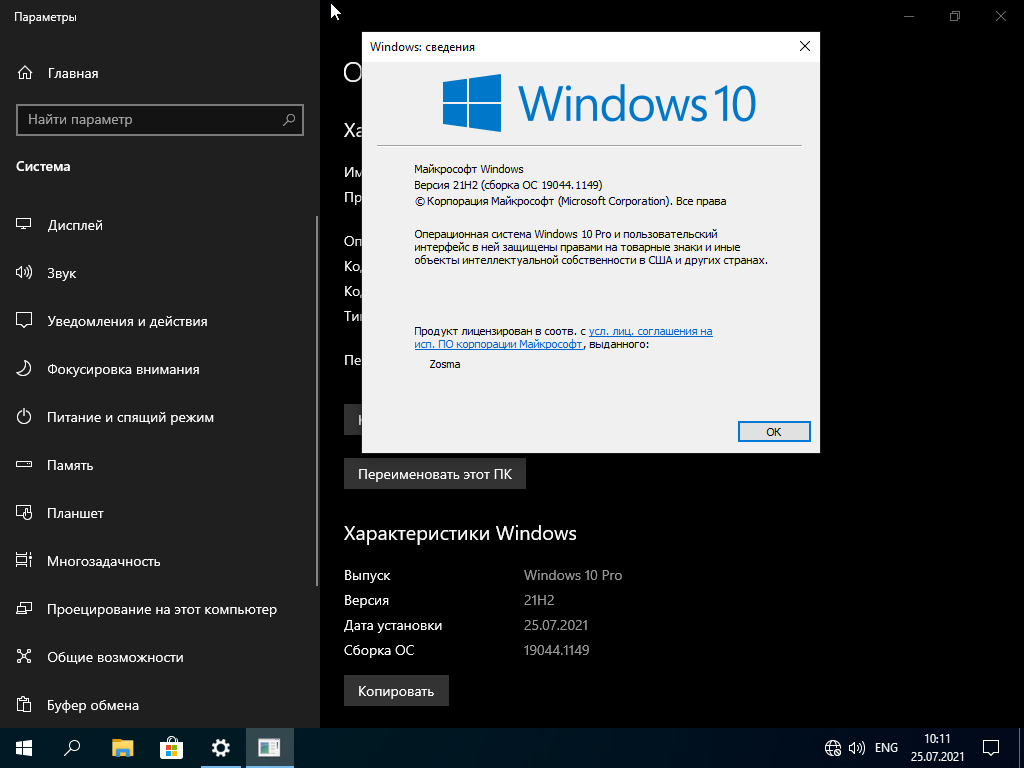This screenshot has width=1024, height=768.
Task: Open File Explorer from the taskbar
Action: click(x=122, y=747)
